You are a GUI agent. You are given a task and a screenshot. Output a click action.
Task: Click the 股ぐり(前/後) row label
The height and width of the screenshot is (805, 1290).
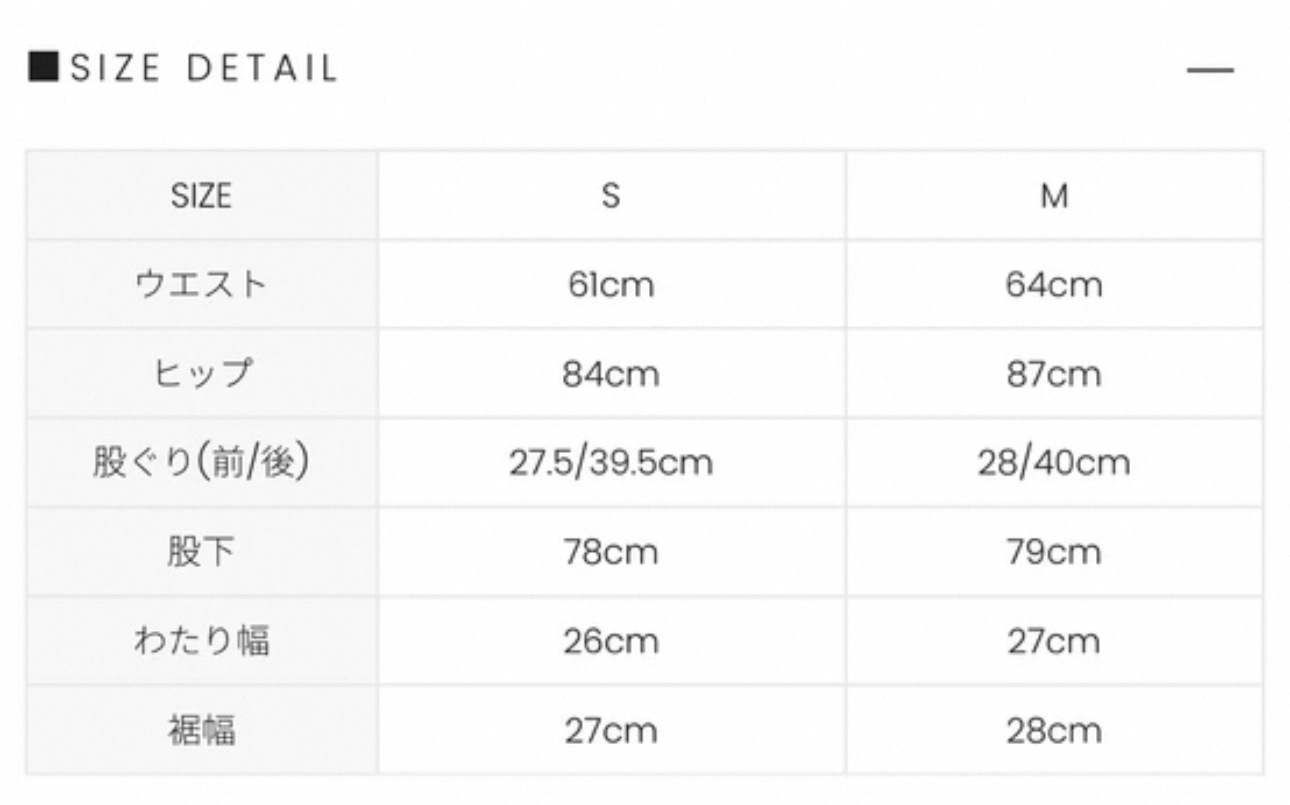point(201,462)
